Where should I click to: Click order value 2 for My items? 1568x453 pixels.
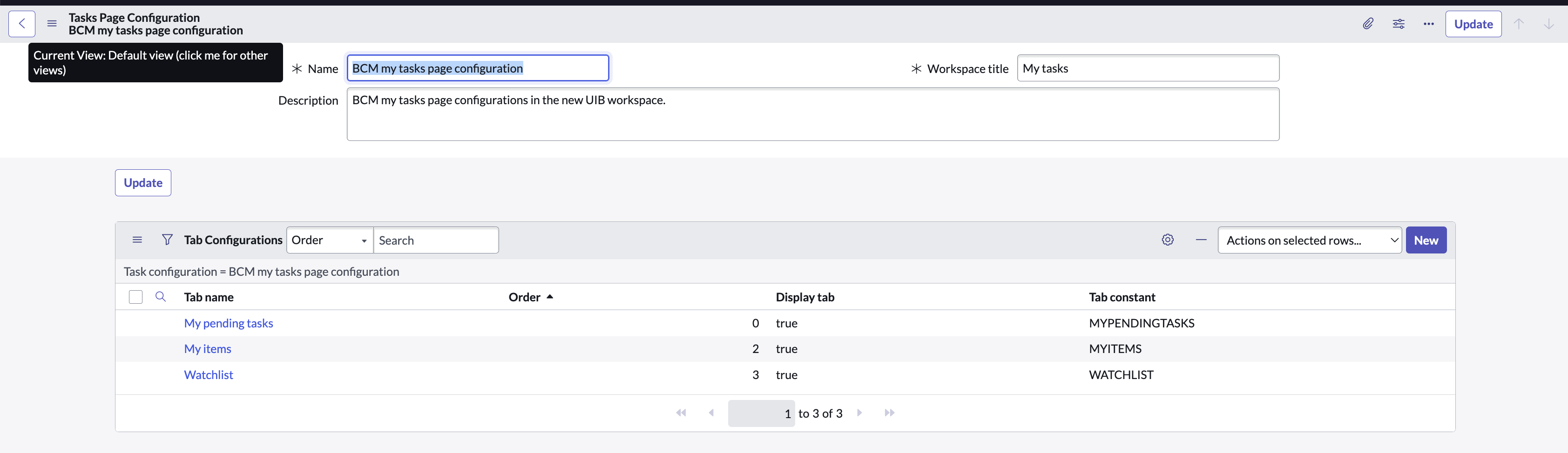[x=756, y=348]
